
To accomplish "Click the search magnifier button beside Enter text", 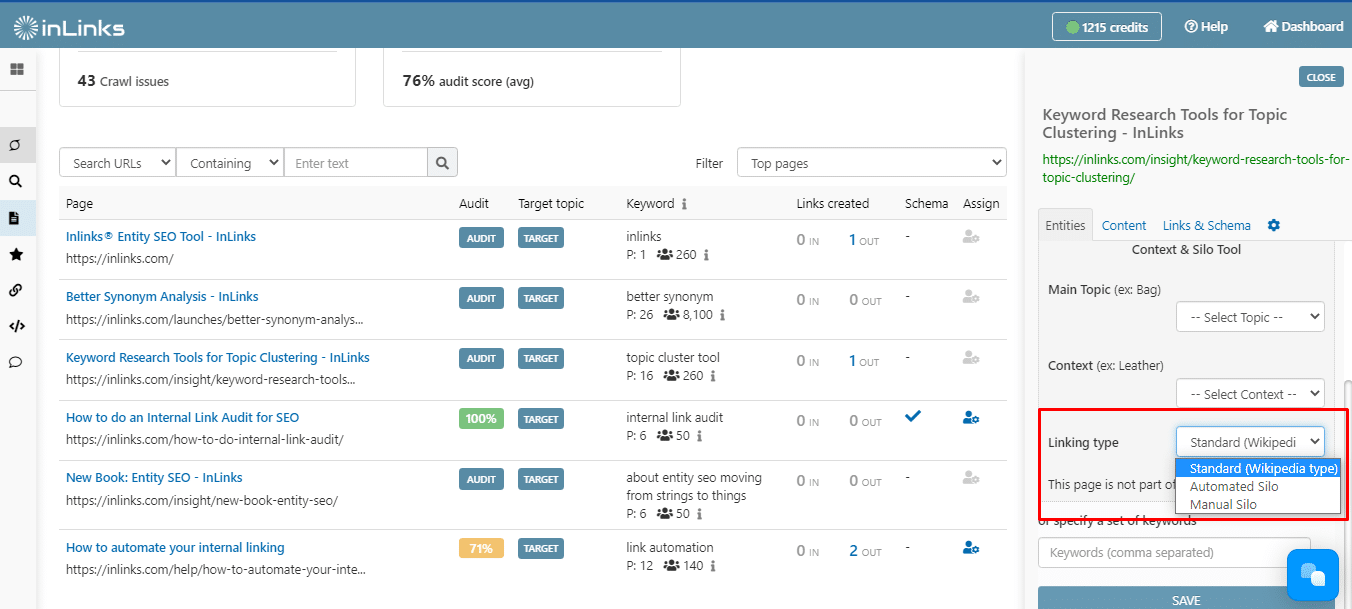I will coord(442,163).
